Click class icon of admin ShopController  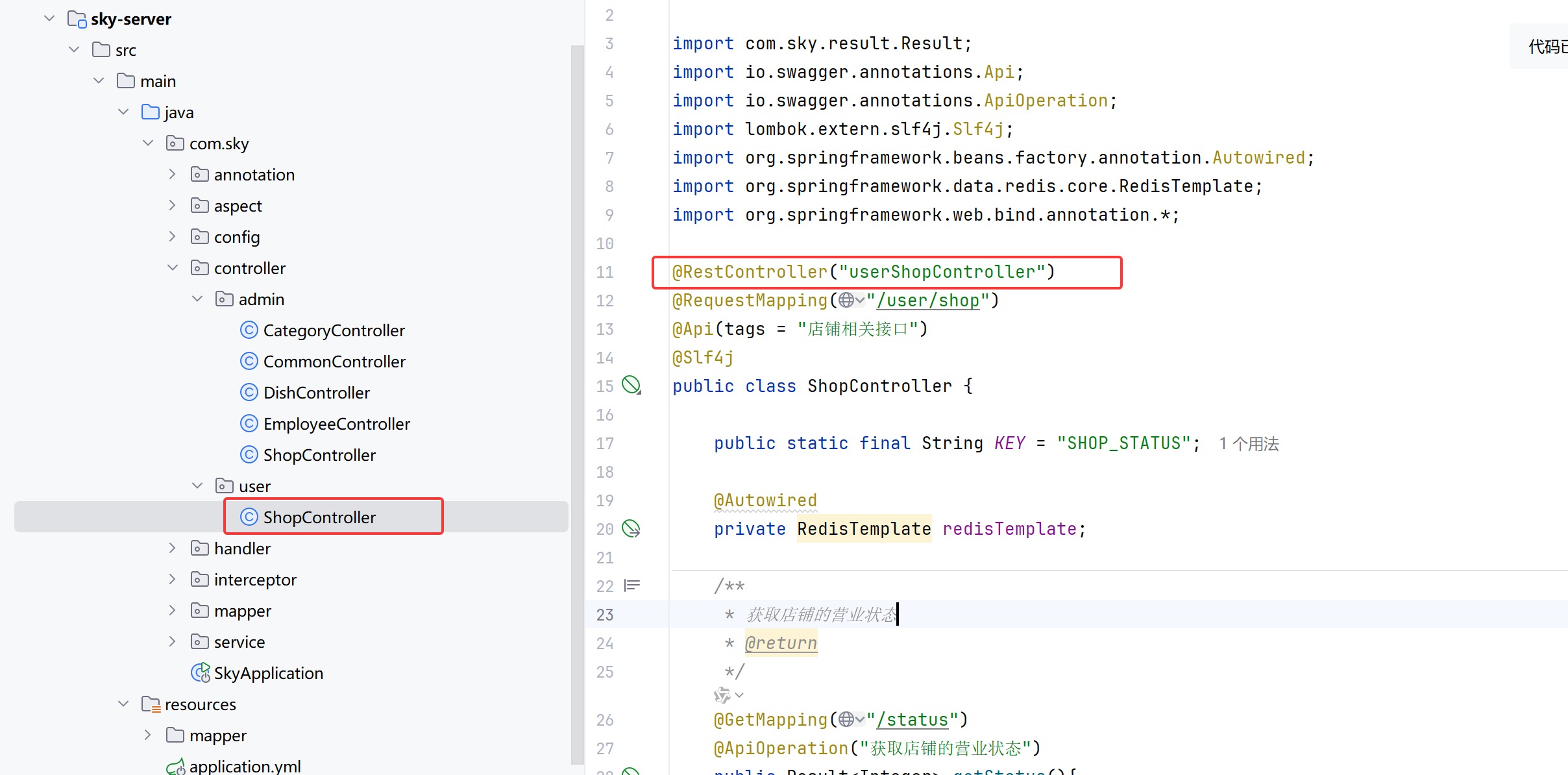(x=249, y=455)
